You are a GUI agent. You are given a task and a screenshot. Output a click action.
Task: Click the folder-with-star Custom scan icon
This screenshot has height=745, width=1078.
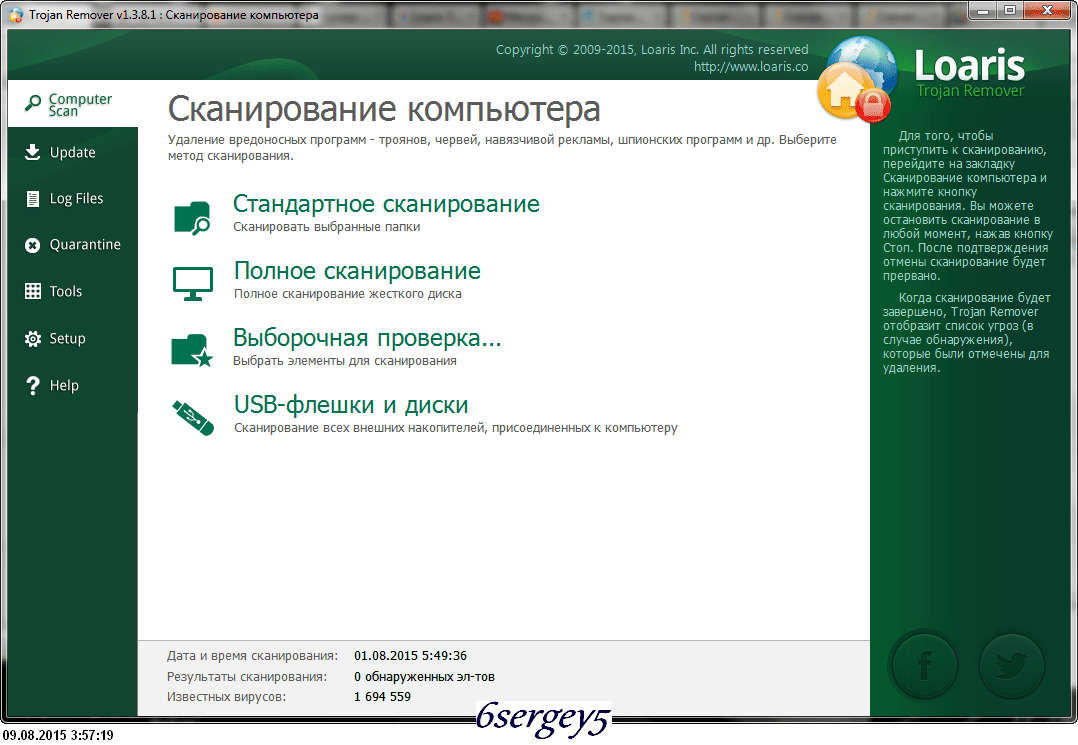point(192,351)
